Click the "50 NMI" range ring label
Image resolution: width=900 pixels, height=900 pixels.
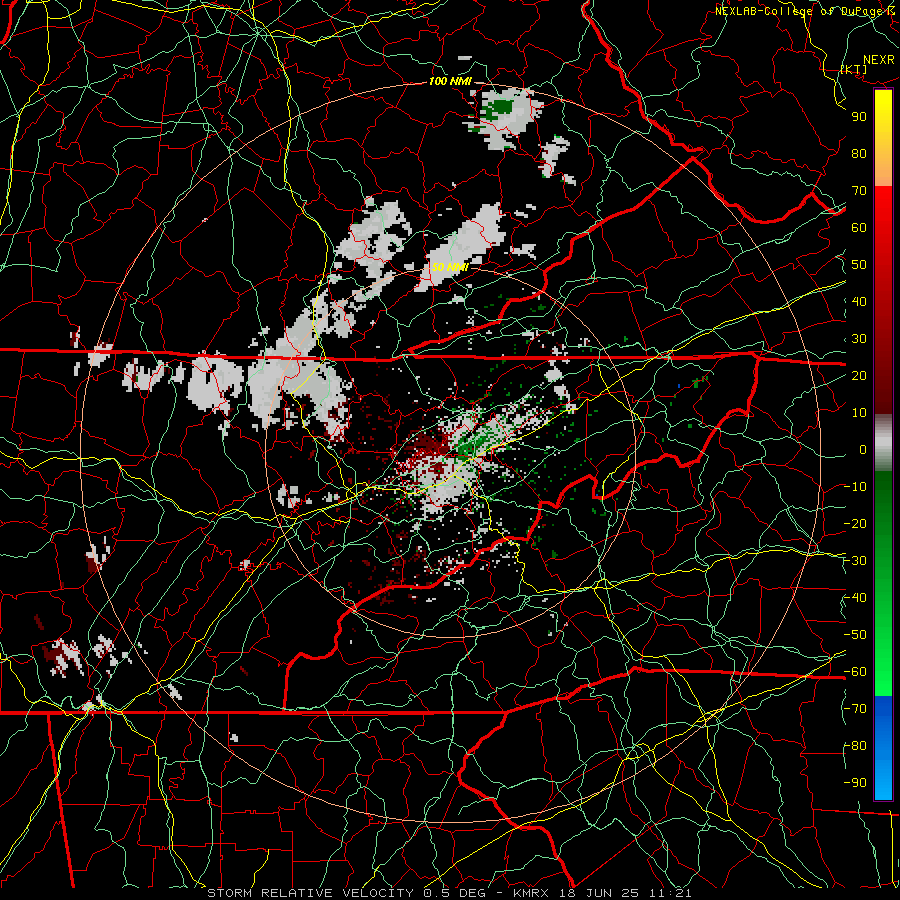click(450, 267)
